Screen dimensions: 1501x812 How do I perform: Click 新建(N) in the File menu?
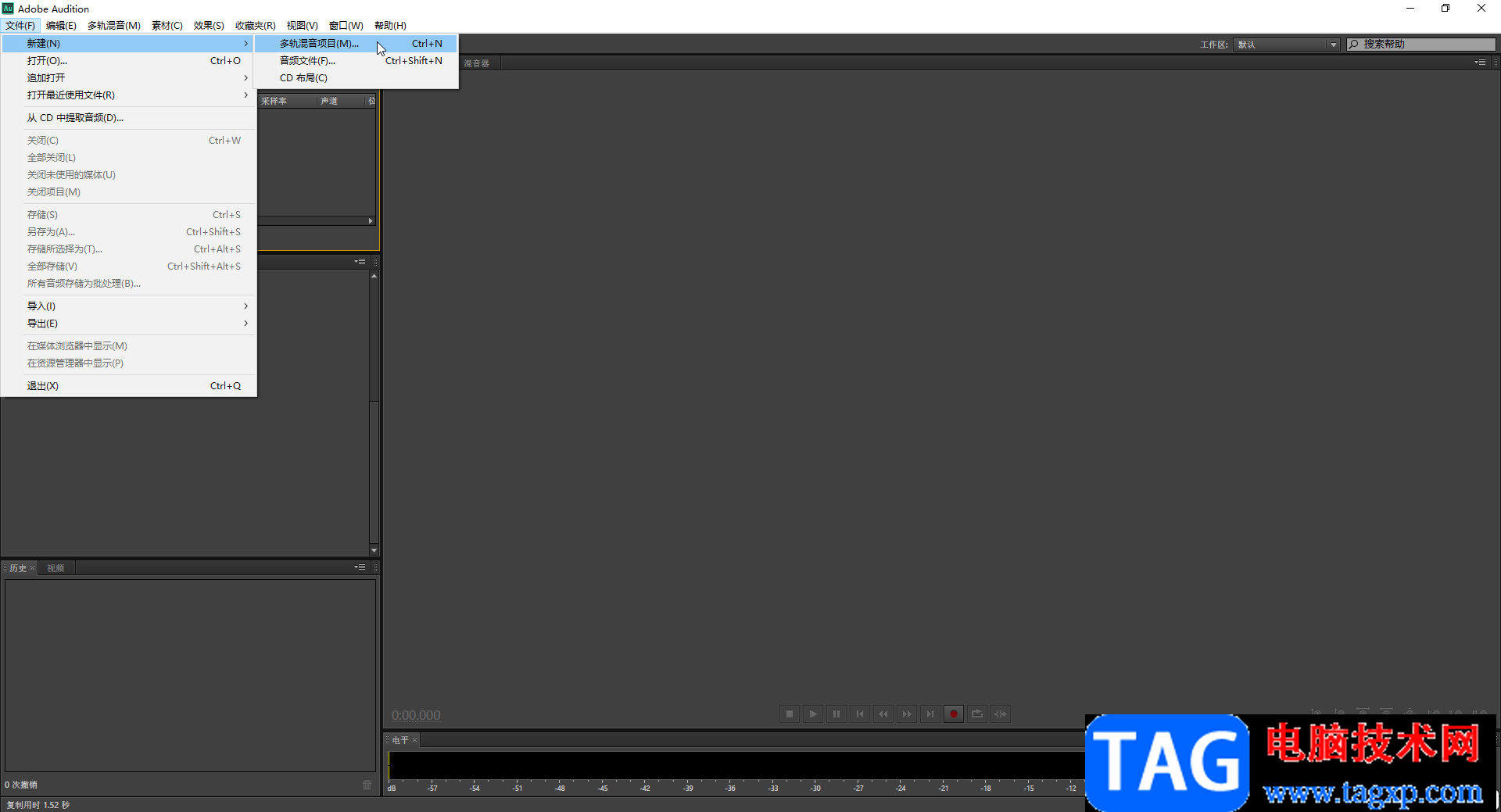(128, 44)
